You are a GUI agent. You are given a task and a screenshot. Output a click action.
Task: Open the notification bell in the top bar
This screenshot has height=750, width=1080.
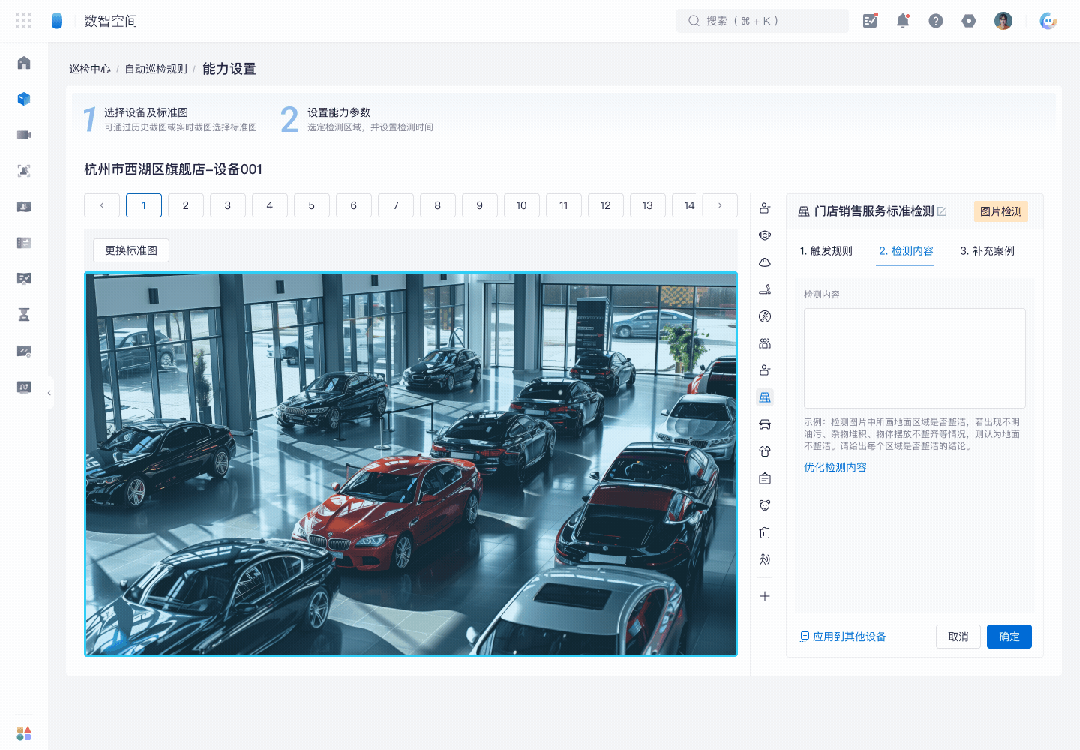[x=902, y=21]
